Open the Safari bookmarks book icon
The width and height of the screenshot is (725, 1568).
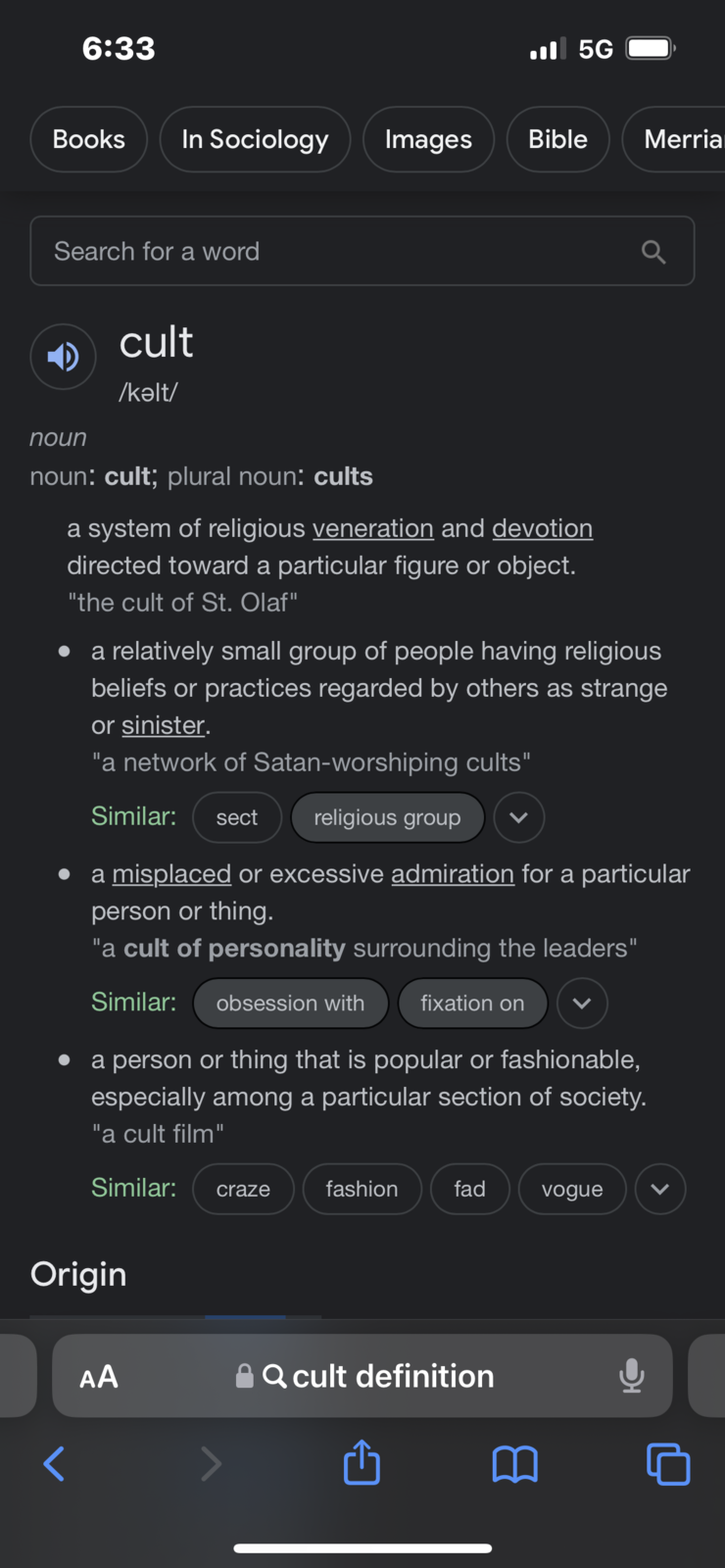click(x=514, y=1465)
